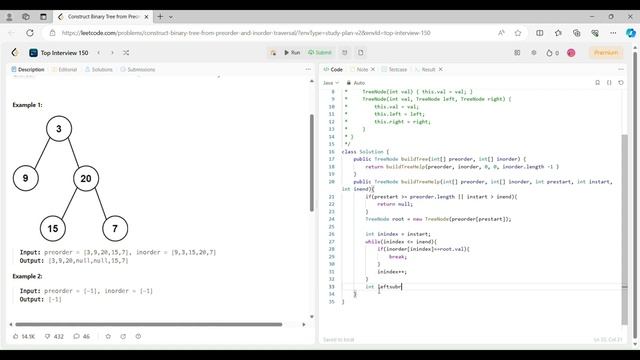Click the LeetCode logo icon
640x360 pixels.
(x=15, y=53)
